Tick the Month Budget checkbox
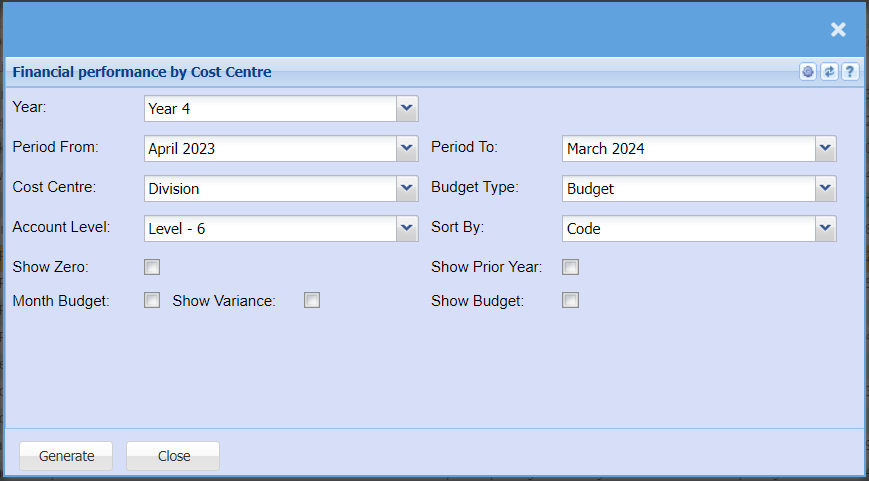 click(152, 300)
